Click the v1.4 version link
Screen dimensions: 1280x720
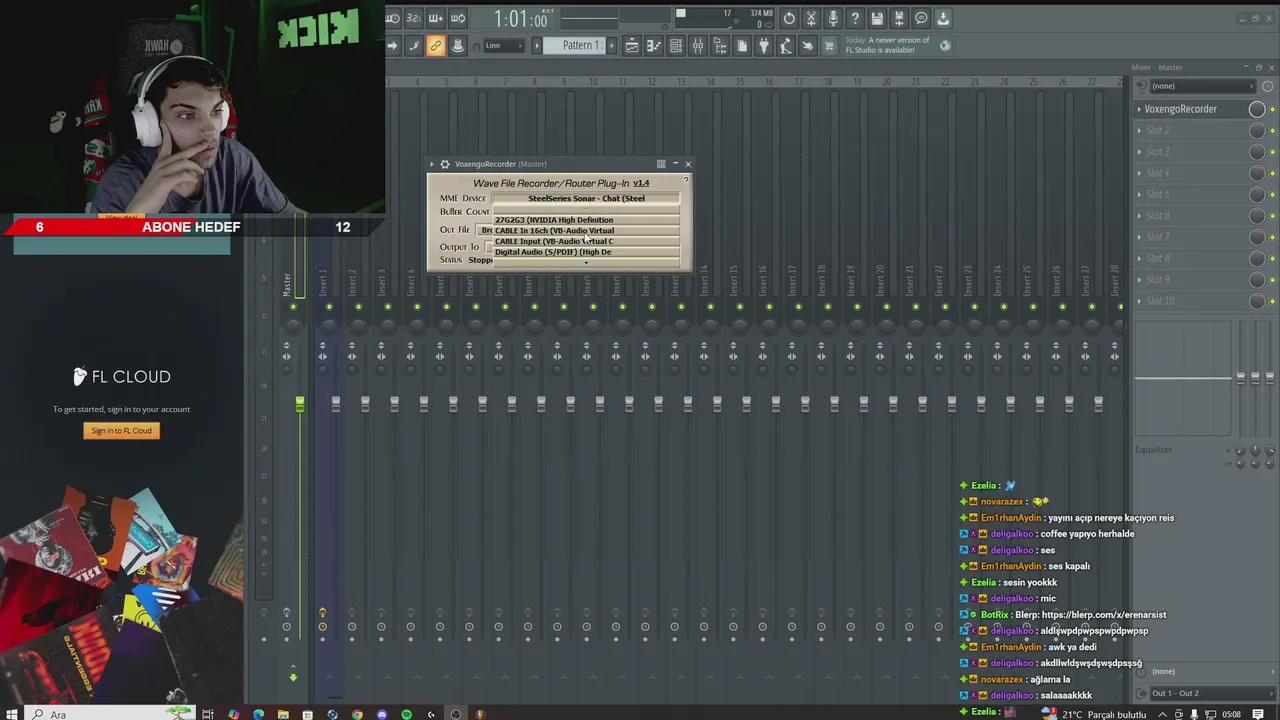tap(641, 183)
